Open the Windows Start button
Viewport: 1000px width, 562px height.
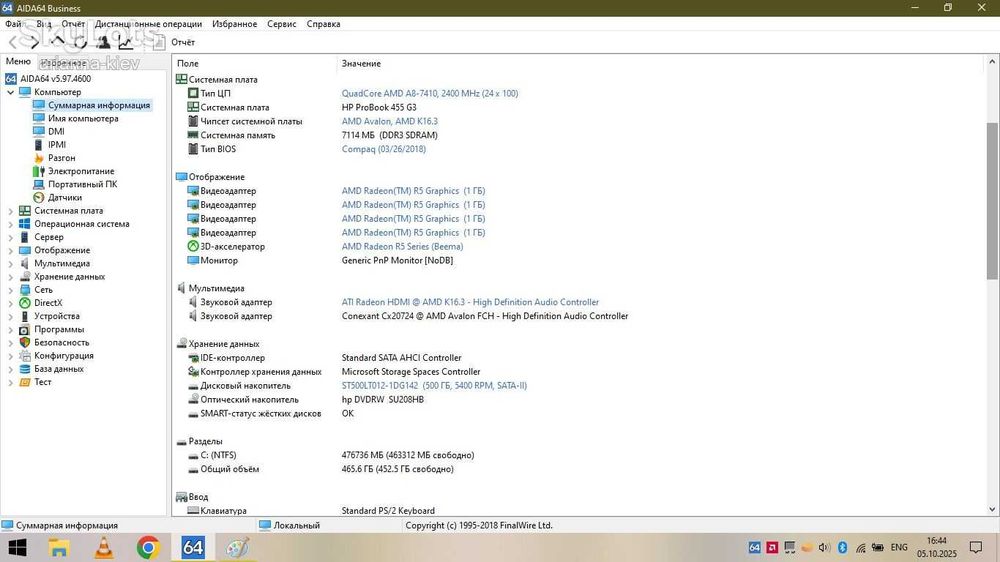click(x=17, y=547)
